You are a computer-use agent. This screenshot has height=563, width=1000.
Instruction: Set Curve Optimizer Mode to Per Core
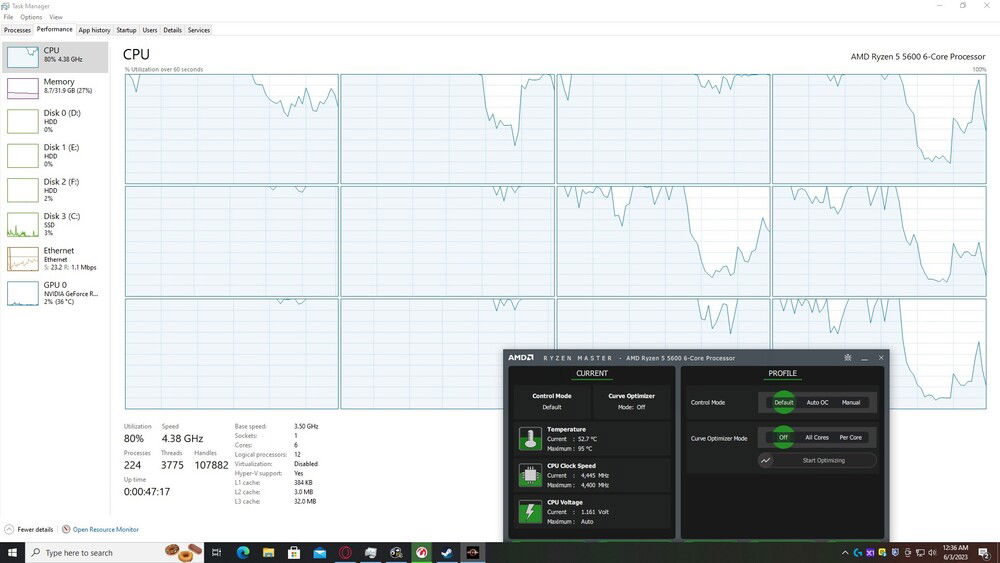click(850, 437)
